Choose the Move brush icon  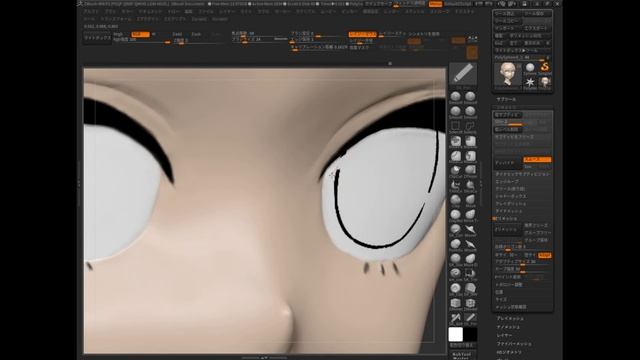tap(470, 200)
